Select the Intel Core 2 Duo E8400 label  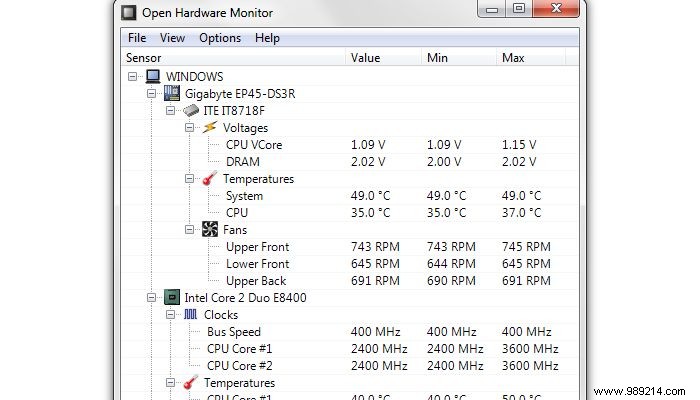245,298
